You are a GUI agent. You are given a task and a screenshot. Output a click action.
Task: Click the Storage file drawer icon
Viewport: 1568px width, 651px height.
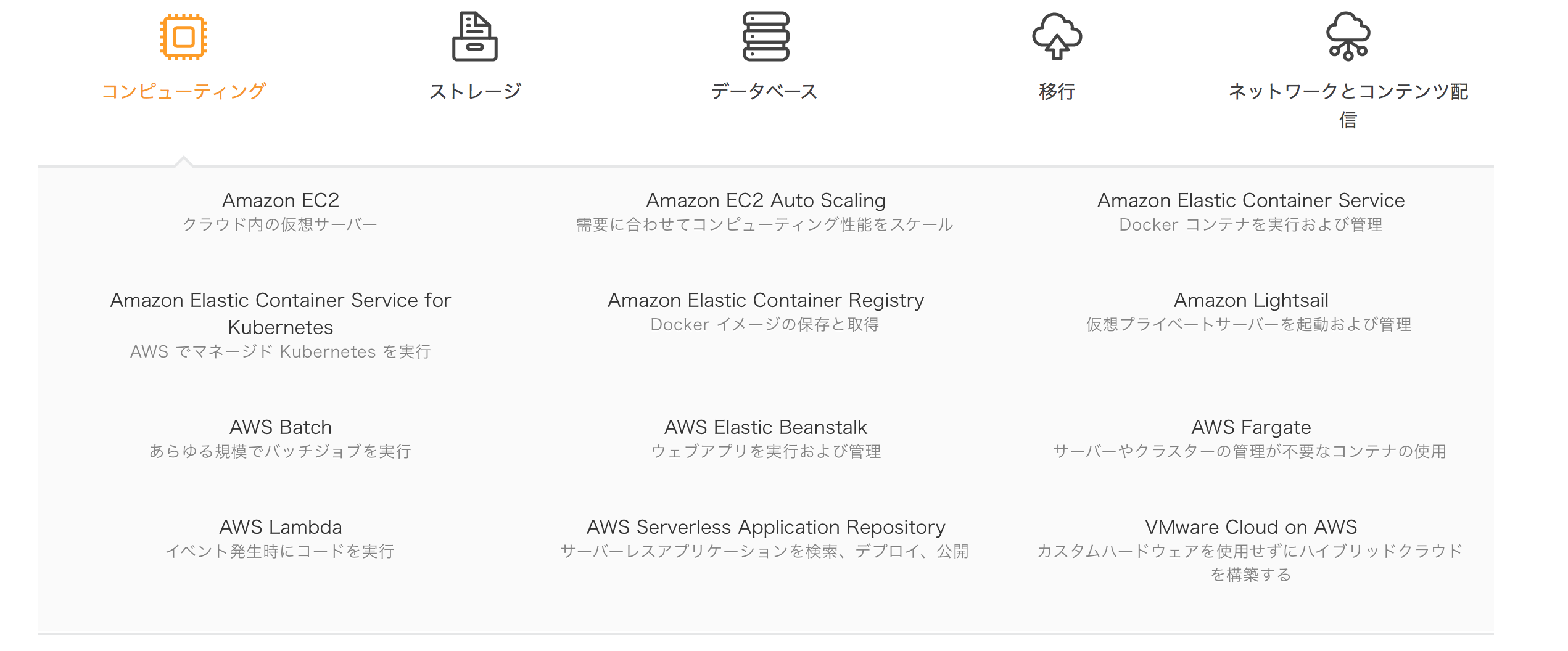[x=474, y=37]
